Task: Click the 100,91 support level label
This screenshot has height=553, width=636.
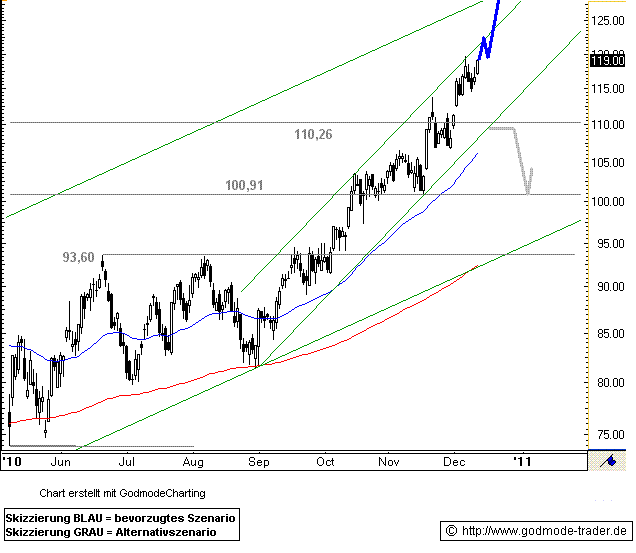Action: click(244, 185)
